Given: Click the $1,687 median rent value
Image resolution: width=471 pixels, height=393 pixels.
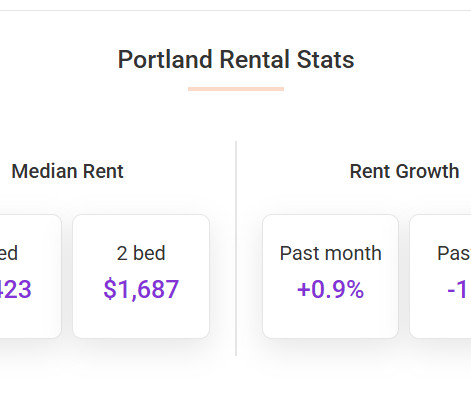Looking at the screenshot, I should point(141,289).
